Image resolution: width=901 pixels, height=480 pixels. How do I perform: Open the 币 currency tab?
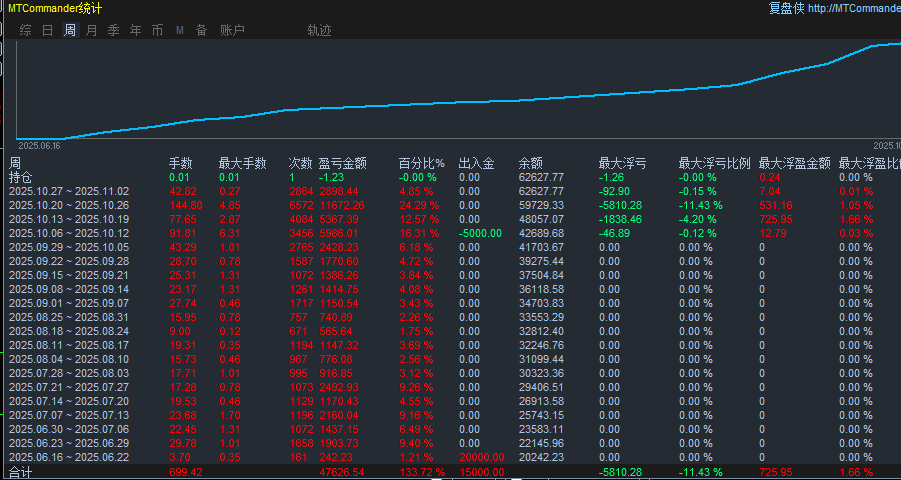click(x=157, y=30)
